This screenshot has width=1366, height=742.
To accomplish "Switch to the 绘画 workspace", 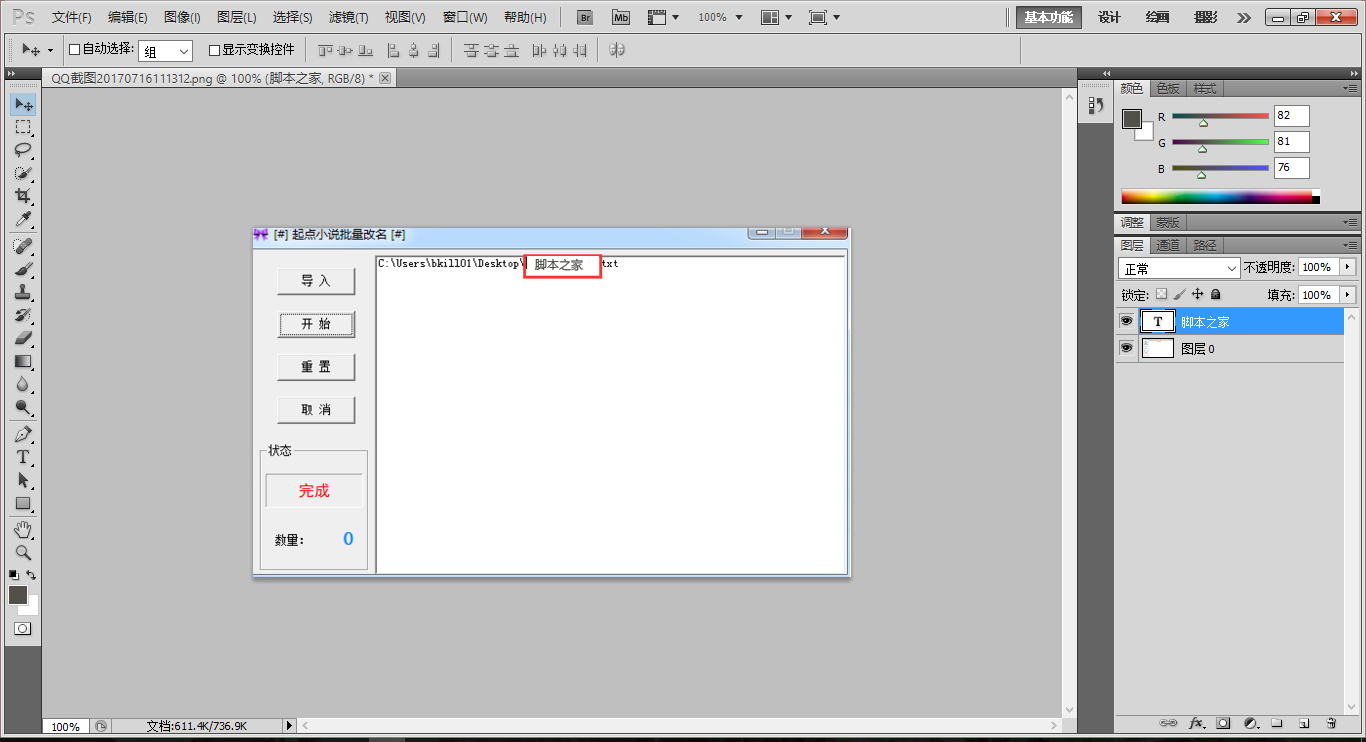I will click(1157, 18).
